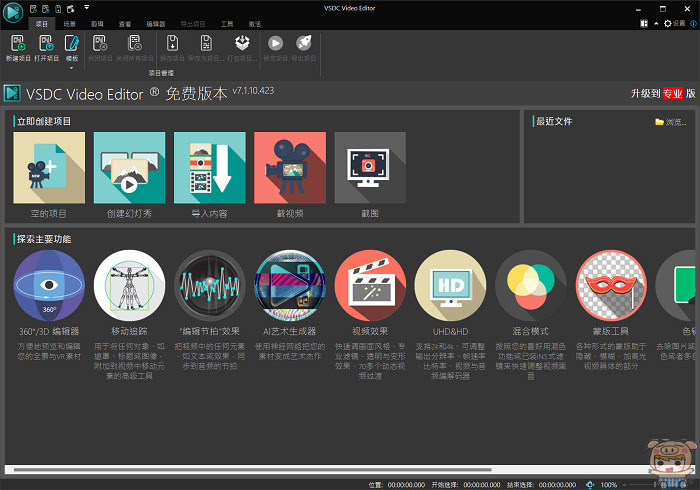Click the 位置 timecode value
The width and height of the screenshot is (700, 490).
click(x=406, y=485)
